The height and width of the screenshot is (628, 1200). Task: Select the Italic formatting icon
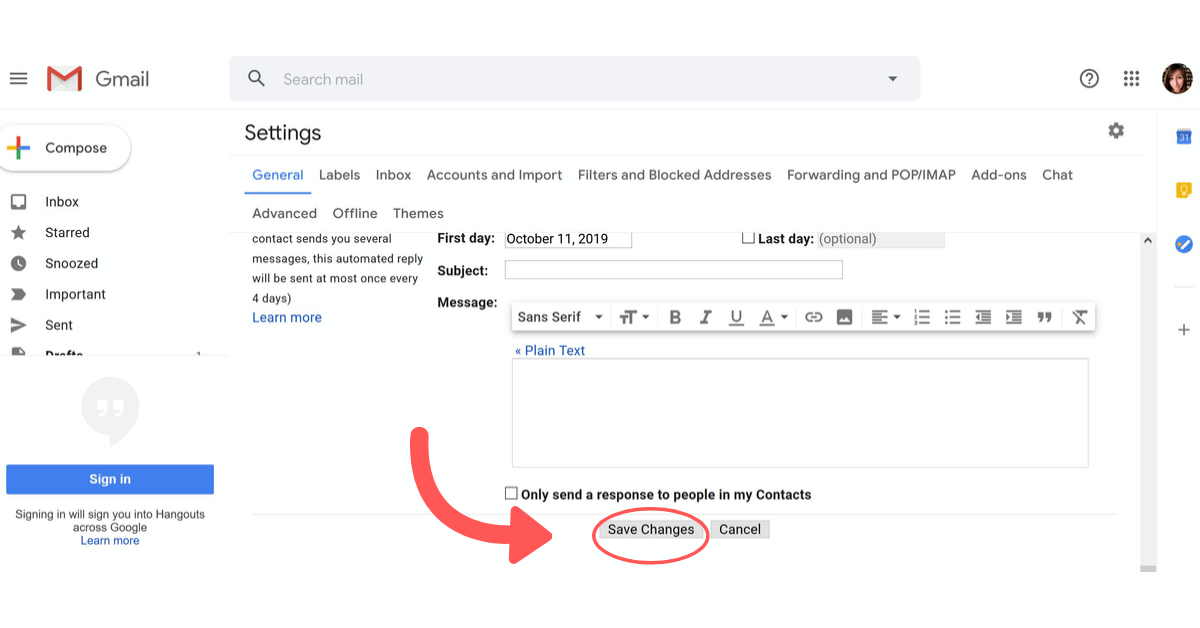coord(706,316)
